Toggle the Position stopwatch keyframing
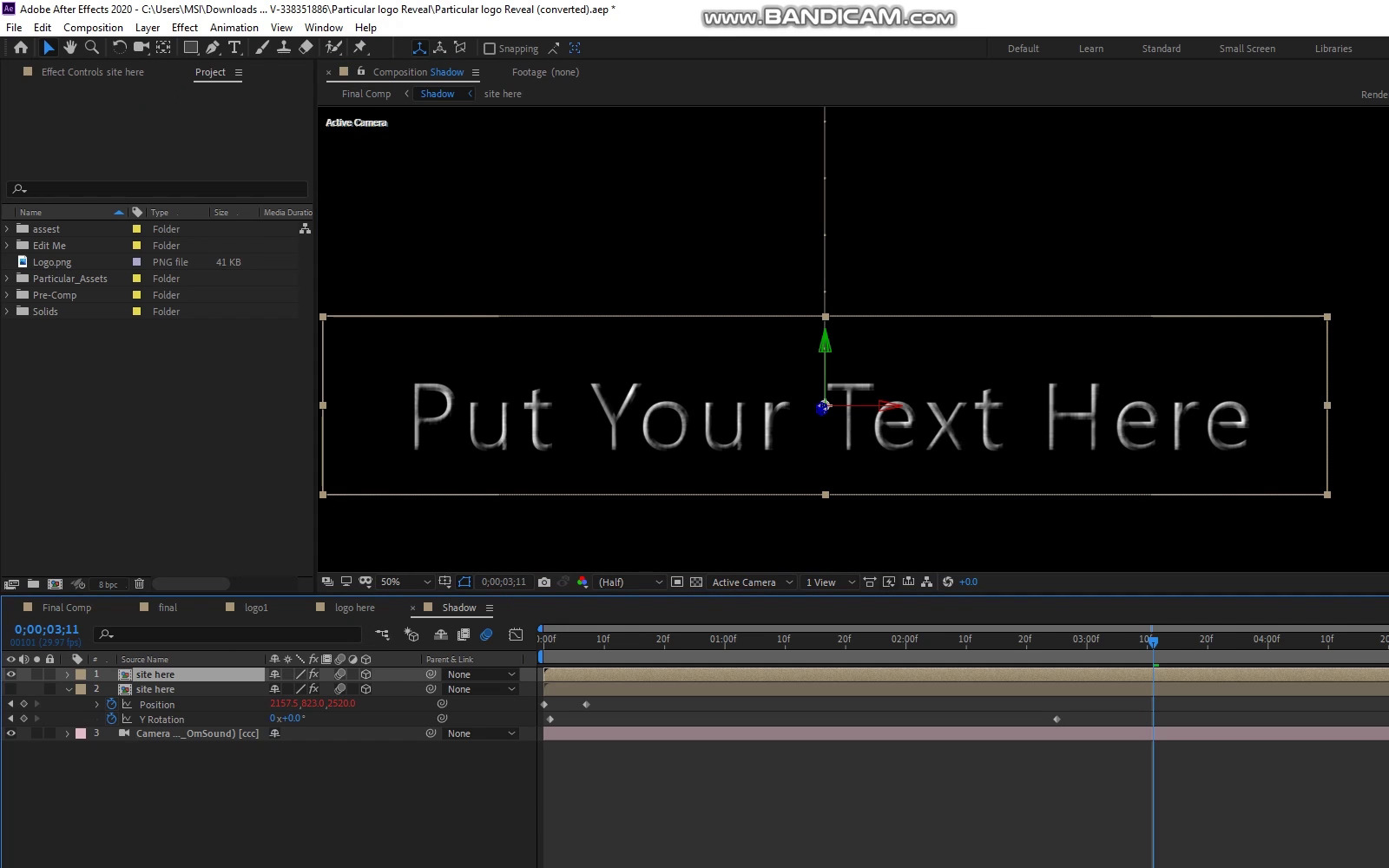The image size is (1389, 868). pyautogui.click(x=111, y=704)
